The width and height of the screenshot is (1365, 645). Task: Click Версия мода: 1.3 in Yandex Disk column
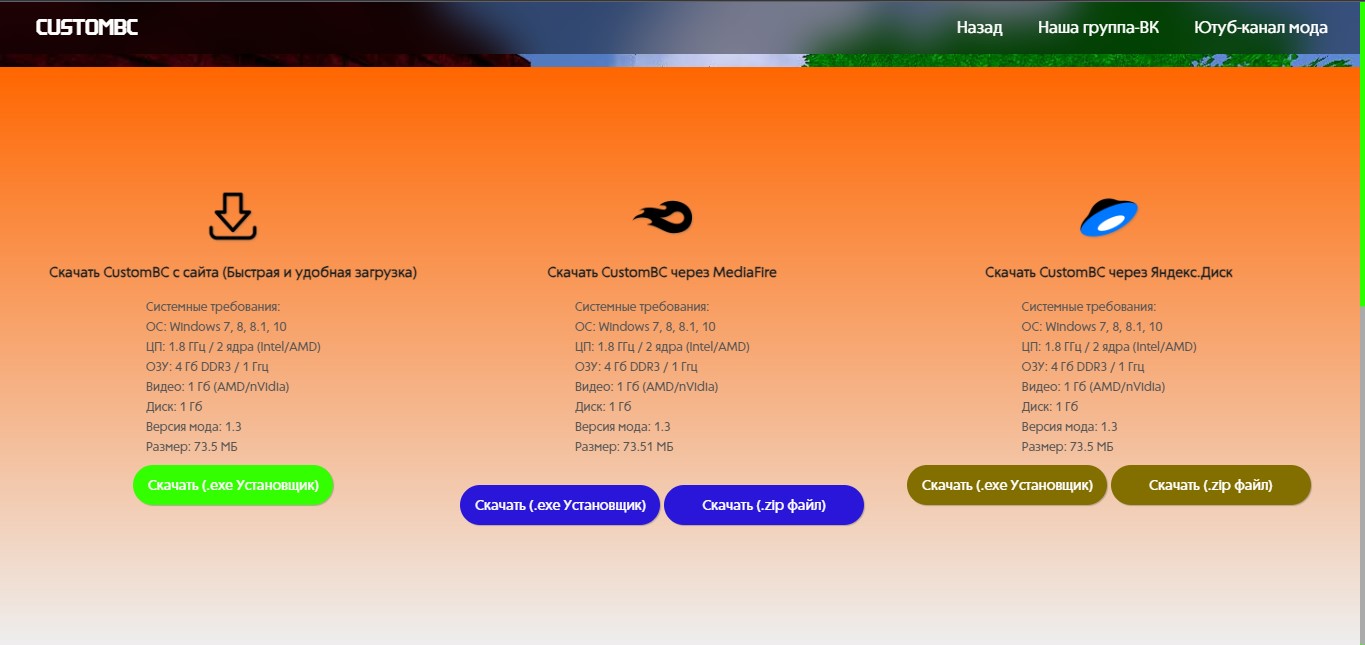1070,427
